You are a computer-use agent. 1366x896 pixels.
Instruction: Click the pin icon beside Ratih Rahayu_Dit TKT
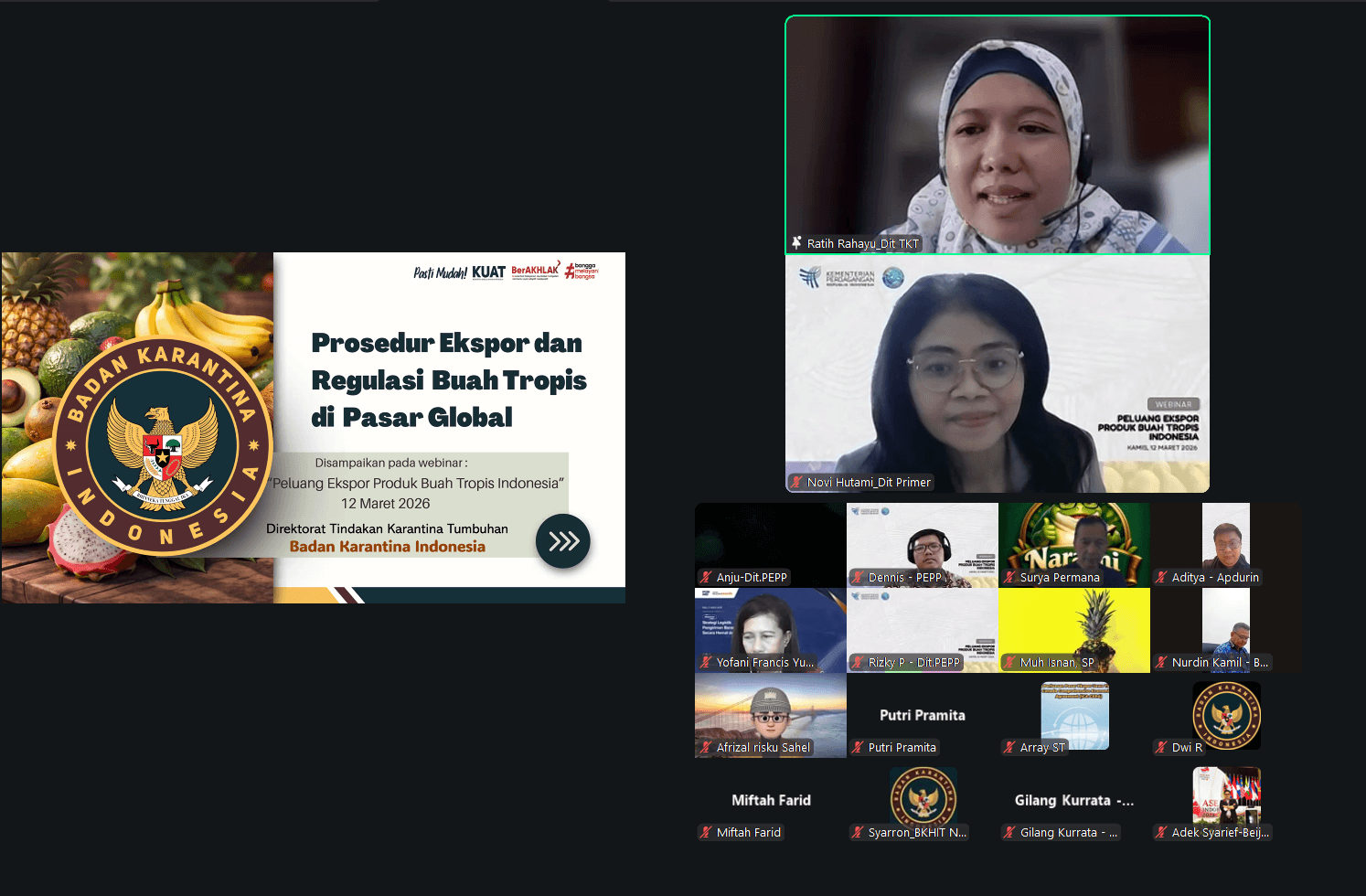(796, 243)
